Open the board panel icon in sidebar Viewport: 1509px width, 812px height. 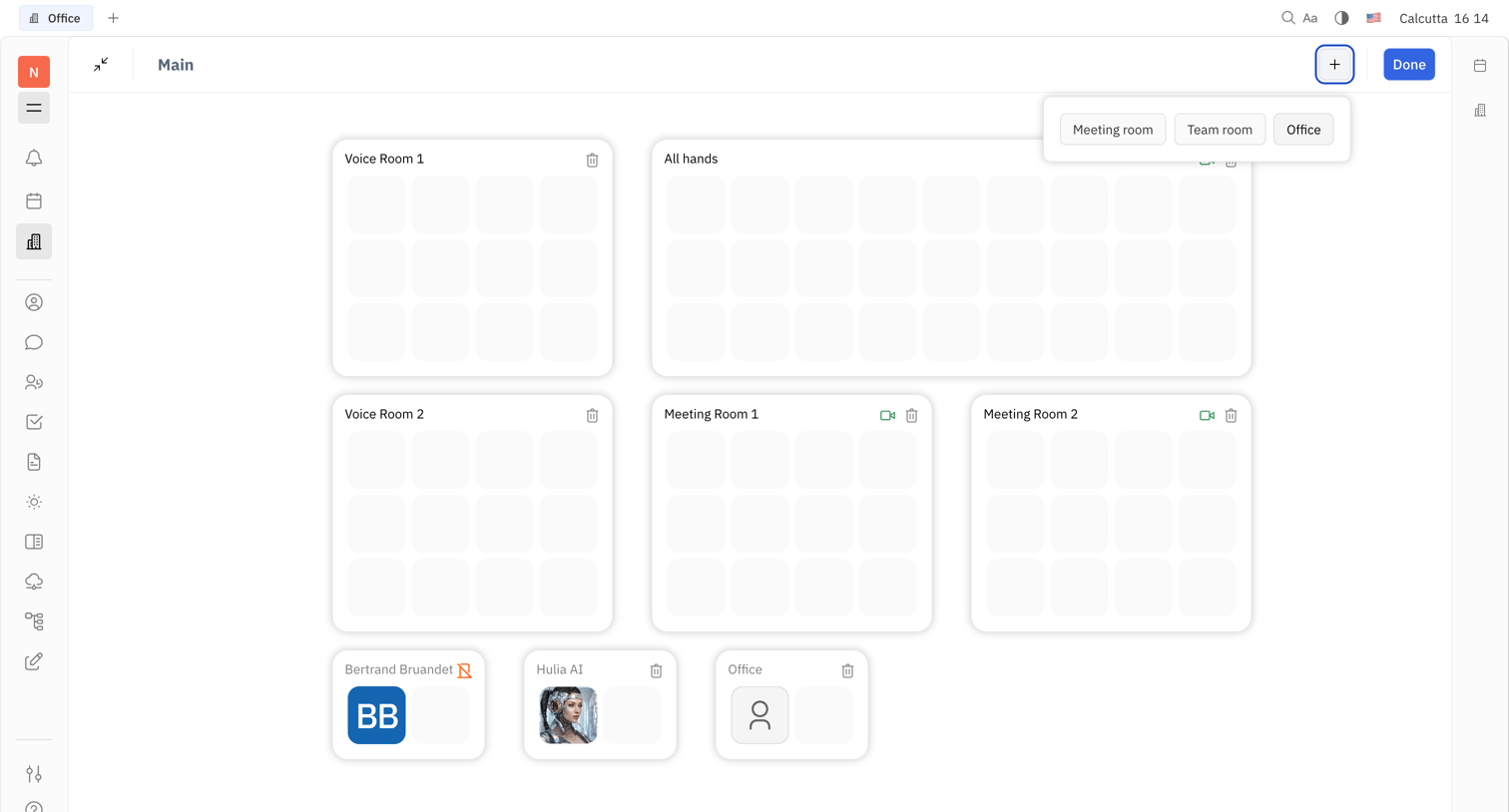(x=34, y=542)
